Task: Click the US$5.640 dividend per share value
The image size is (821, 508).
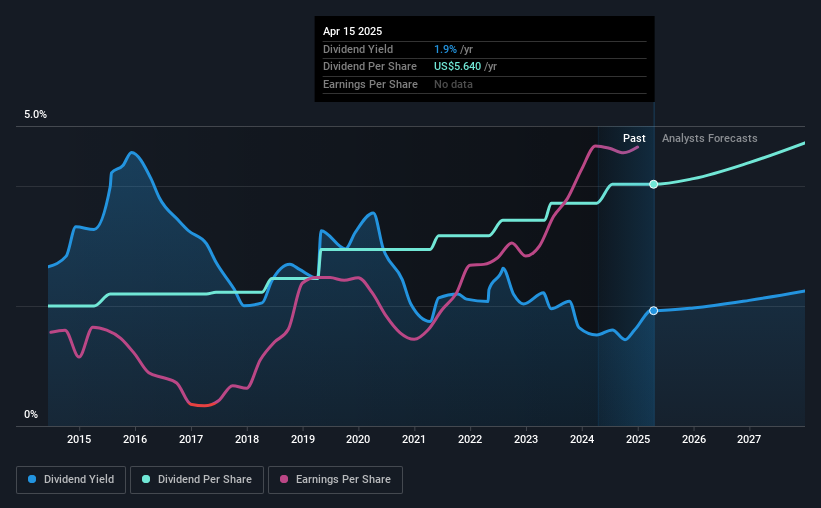Action: coord(458,67)
